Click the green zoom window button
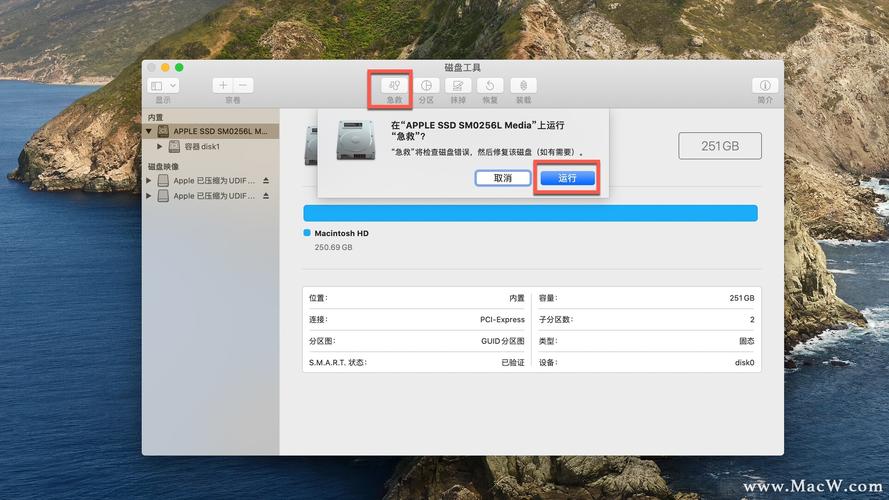Viewport: 889px width, 500px height. click(x=179, y=67)
